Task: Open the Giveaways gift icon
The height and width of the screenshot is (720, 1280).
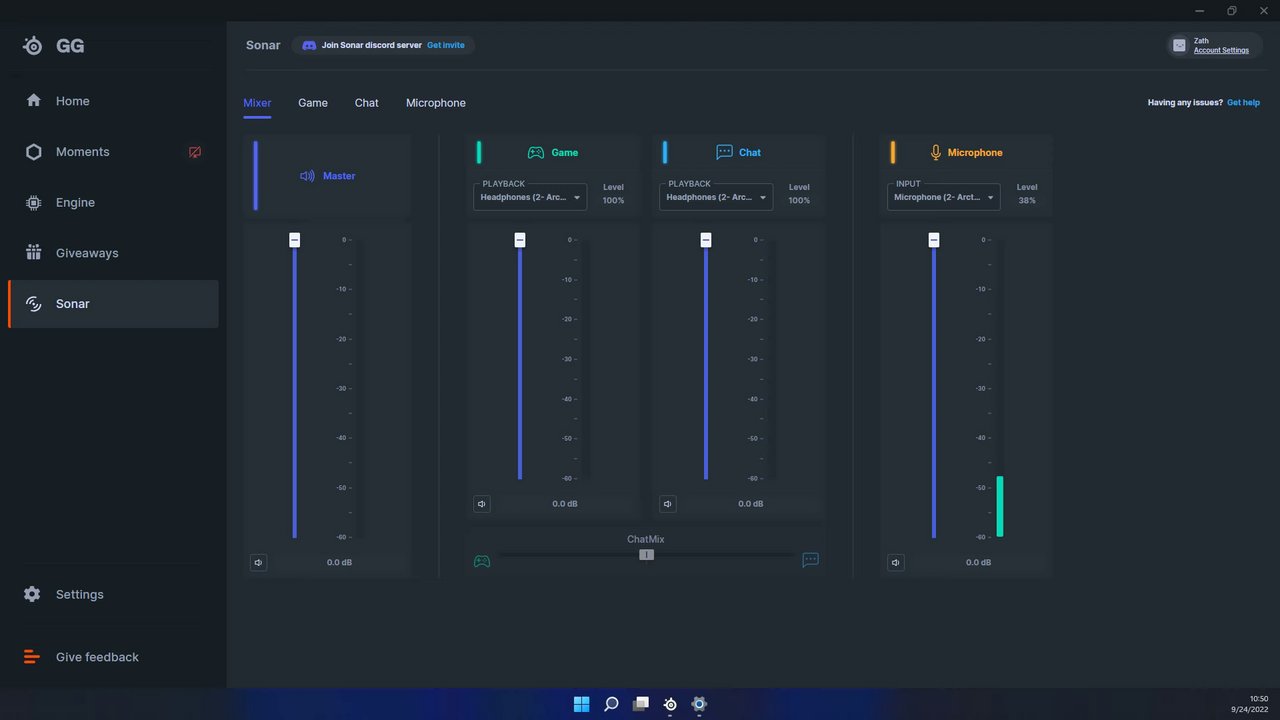Action: pyautogui.click(x=33, y=253)
